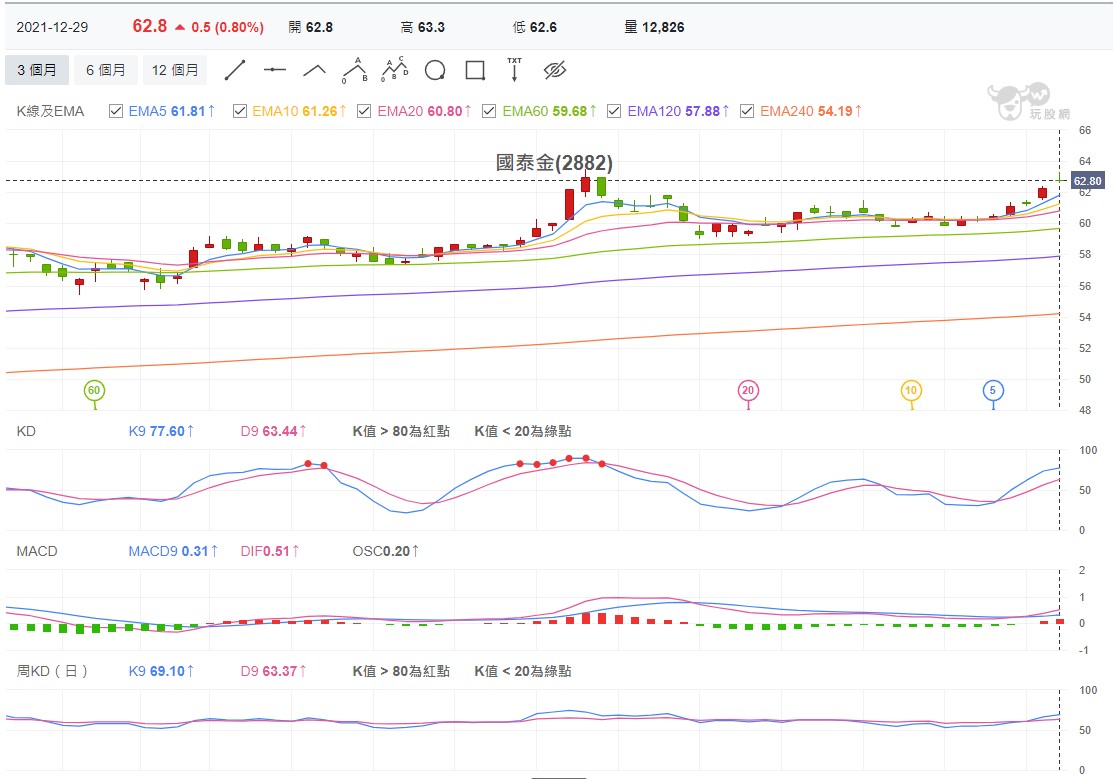This screenshot has height=779, width=1114.
Task: Click the yellow 10 EMA marker pin
Action: pos(911,390)
